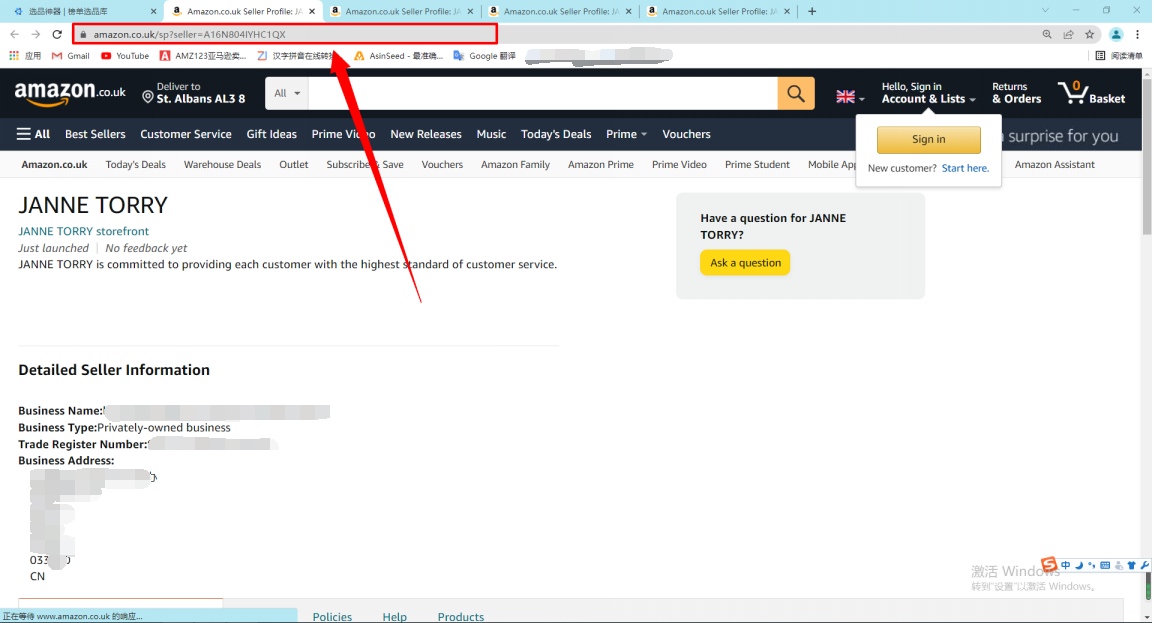Open JANNE TORRY storefront link
The image size is (1154, 623).
83,231
